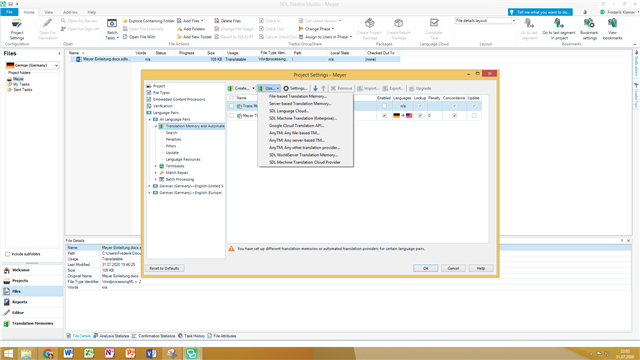Screen dimensions: 640x360
Task: Tick the selection checkbox for Meyer TM row
Action: tap(231, 116)
